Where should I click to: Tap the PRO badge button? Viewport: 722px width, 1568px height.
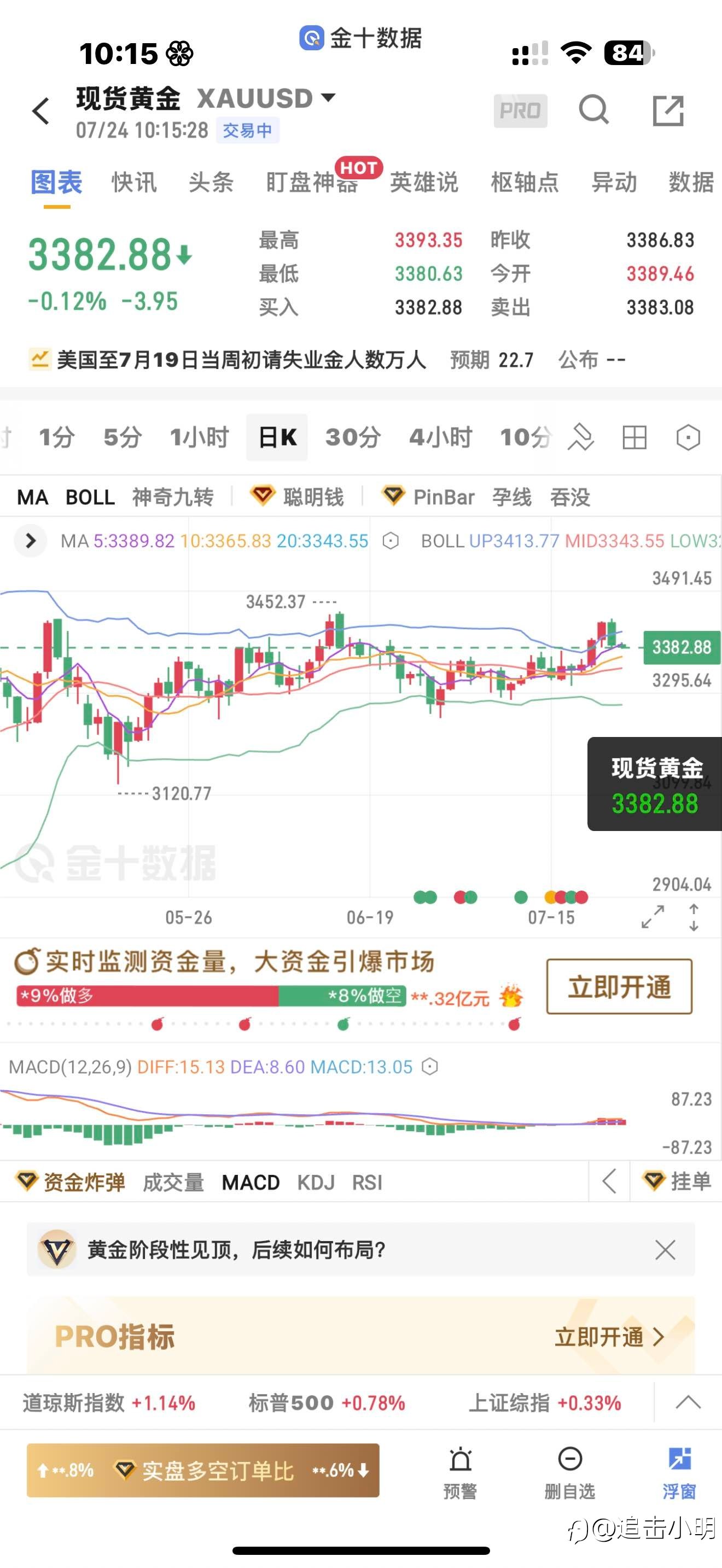point(520,111)
